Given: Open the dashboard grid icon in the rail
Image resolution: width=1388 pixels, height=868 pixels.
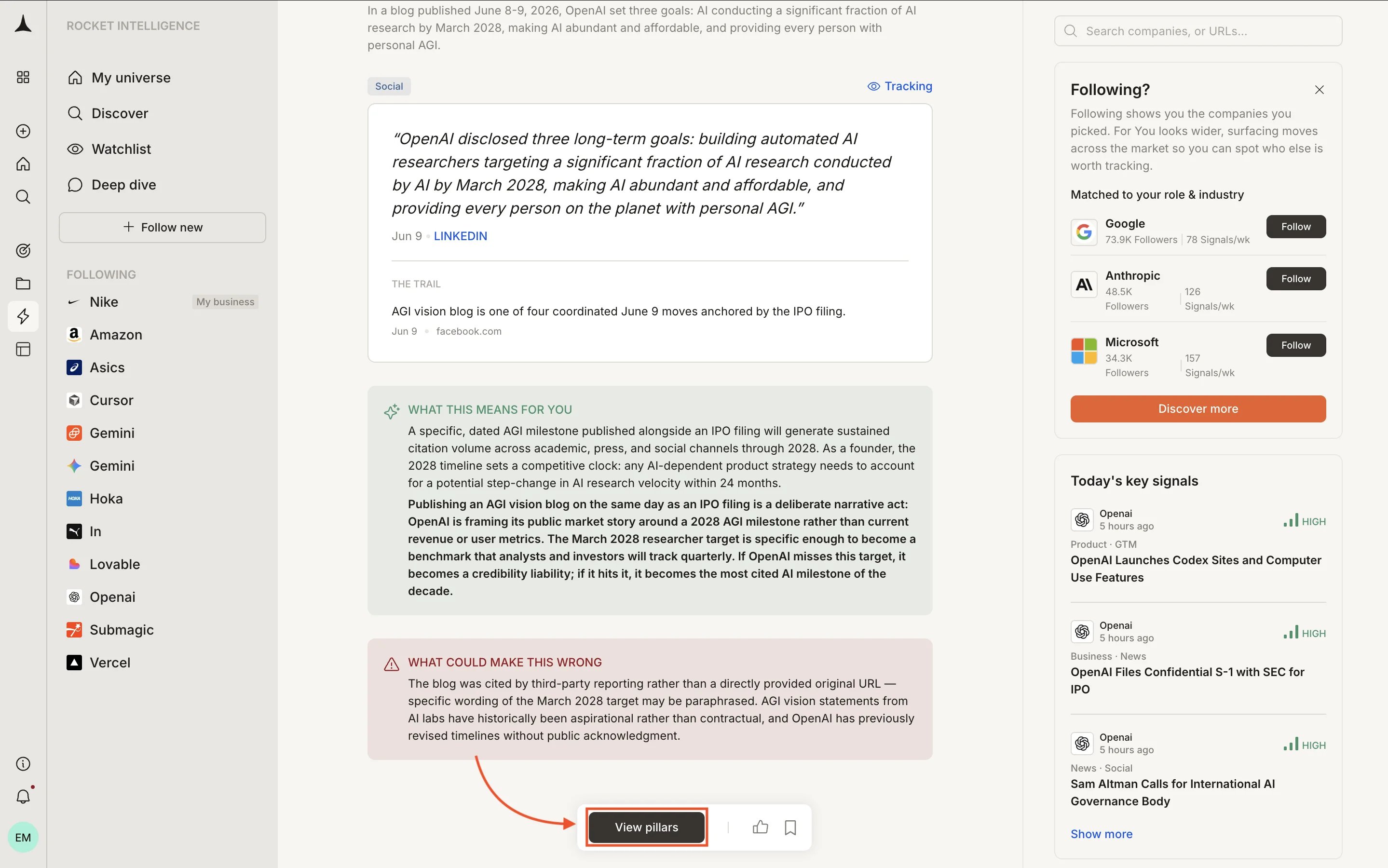Looking at the screenshot, I should 23,77.
